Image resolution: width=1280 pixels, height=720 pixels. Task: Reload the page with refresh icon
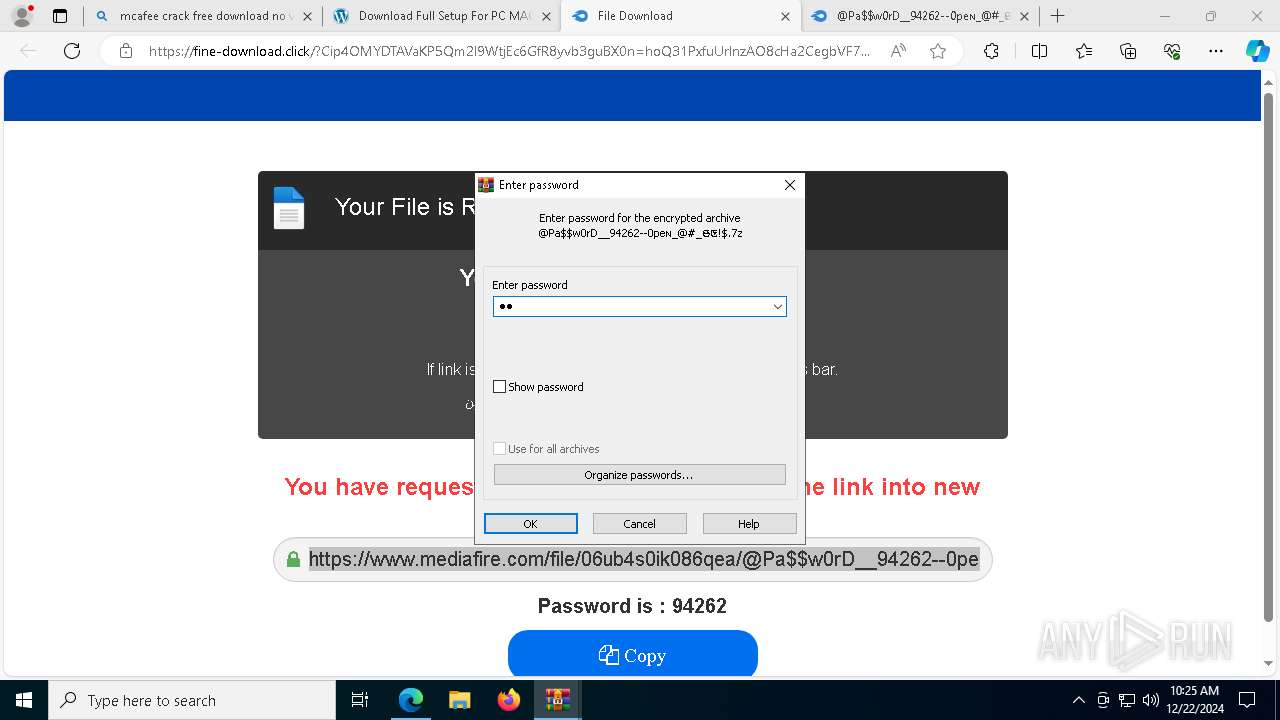click(x=72, y=51)
